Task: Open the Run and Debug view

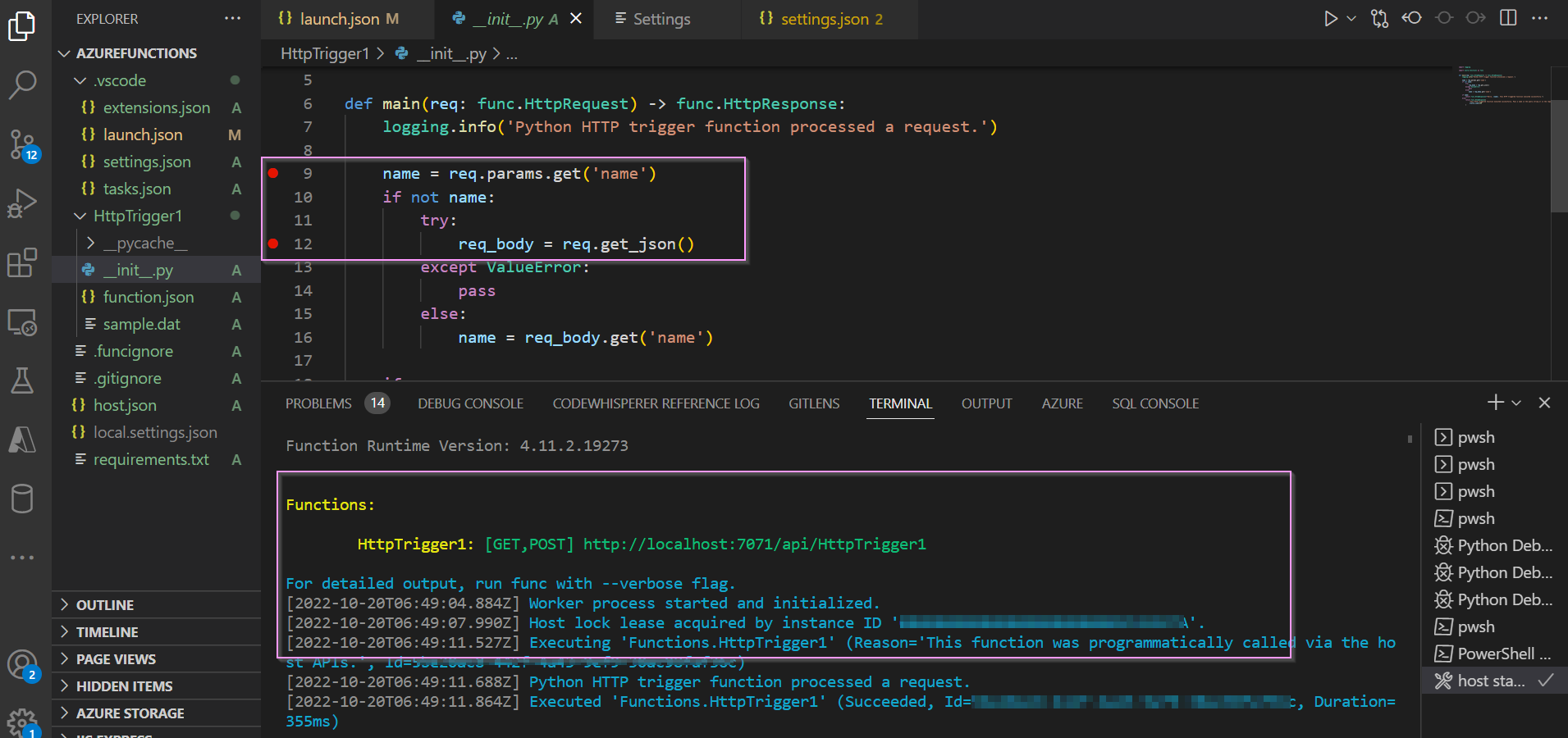Action: 22,203
